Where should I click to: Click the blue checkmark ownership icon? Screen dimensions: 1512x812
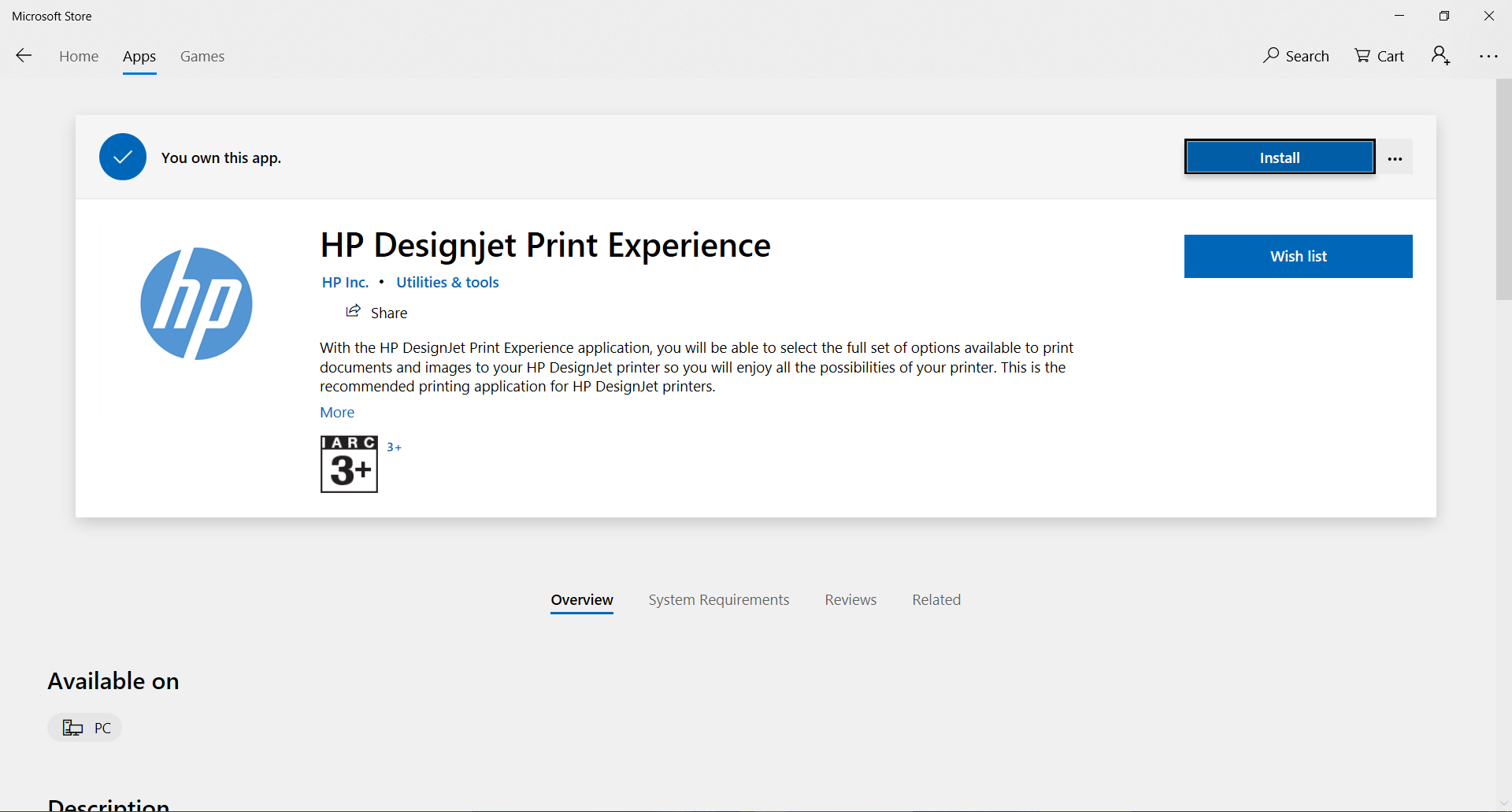(123, 157)
